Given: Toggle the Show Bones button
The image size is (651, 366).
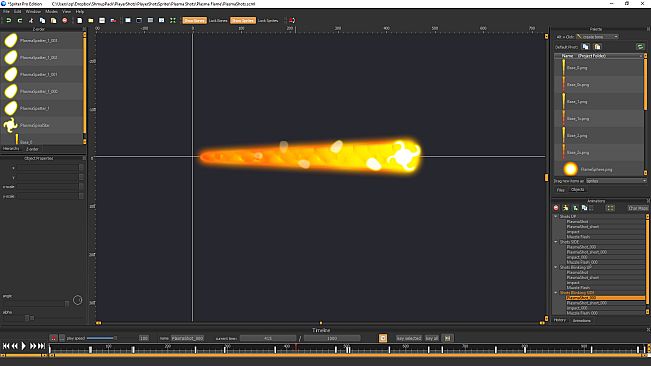Looking at the screenshot, I should tap(194, 20).
